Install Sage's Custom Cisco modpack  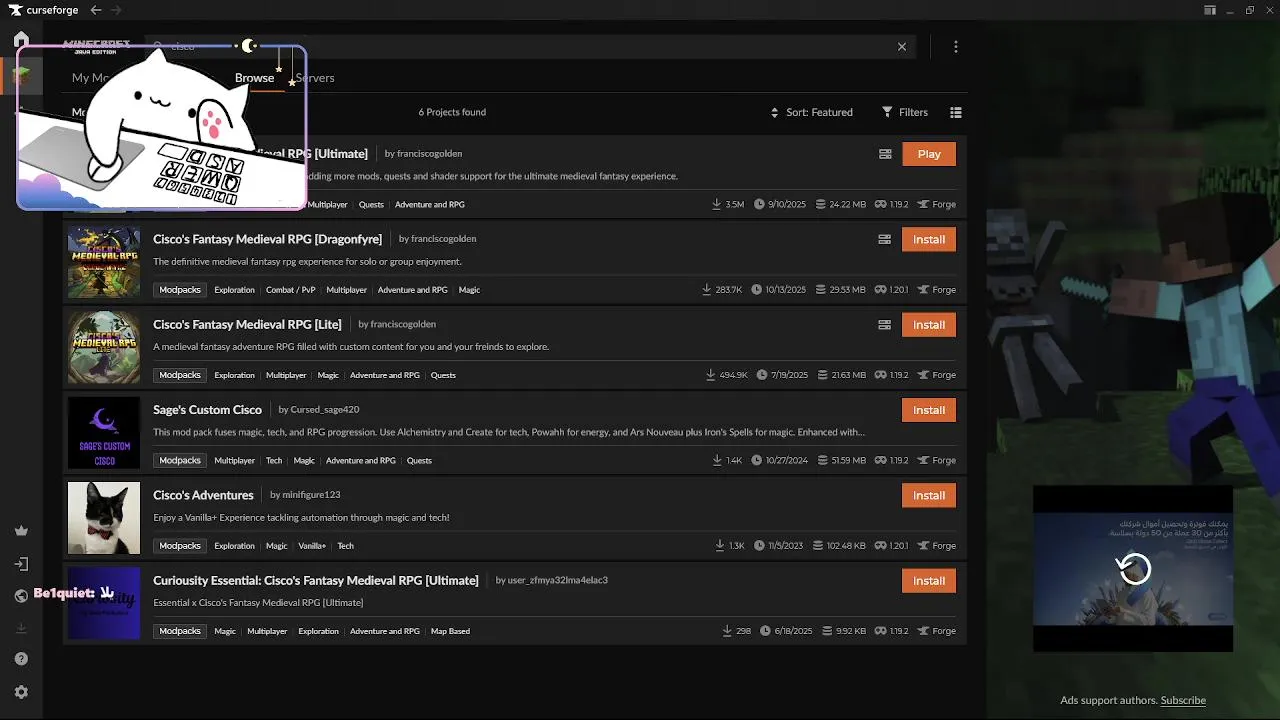point(929,410)
